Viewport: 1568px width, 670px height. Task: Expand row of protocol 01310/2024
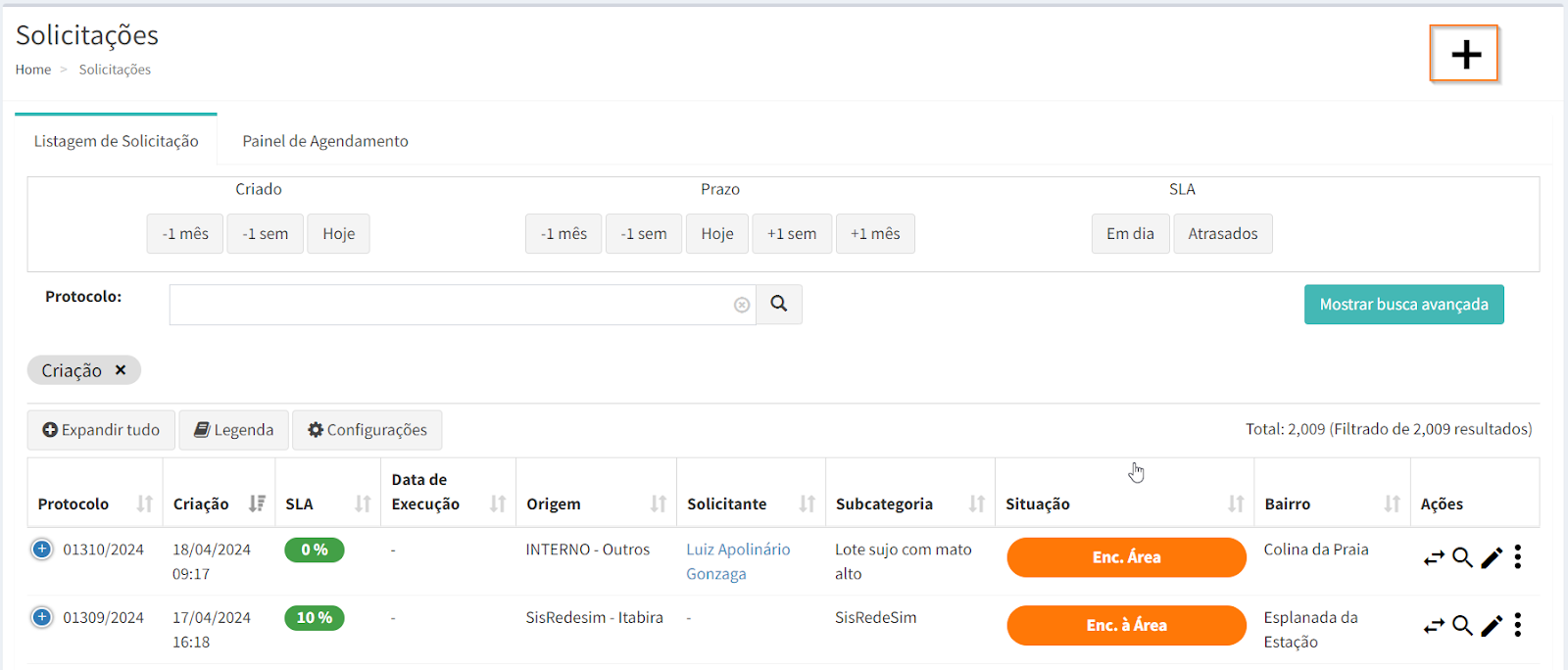coord(42,550)
